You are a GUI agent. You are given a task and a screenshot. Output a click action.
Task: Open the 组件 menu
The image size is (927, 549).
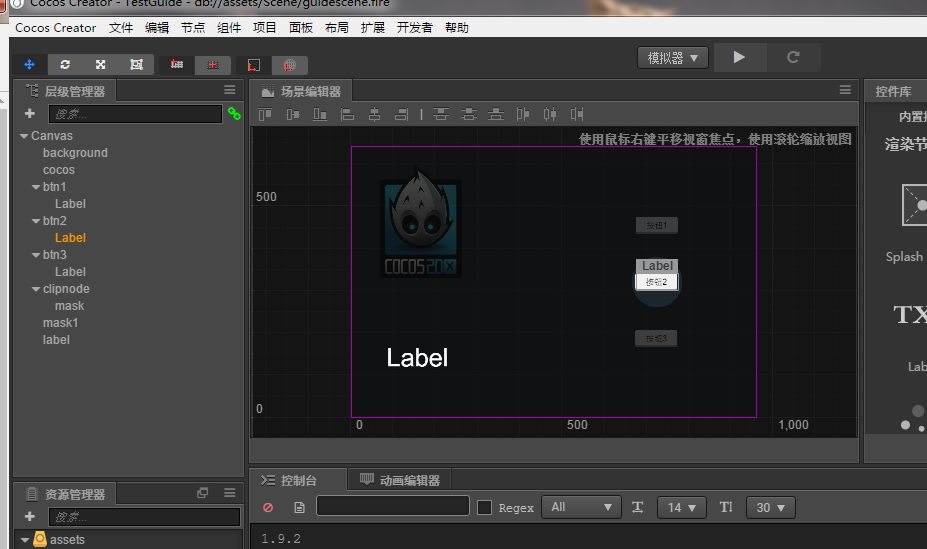[229, 28]
